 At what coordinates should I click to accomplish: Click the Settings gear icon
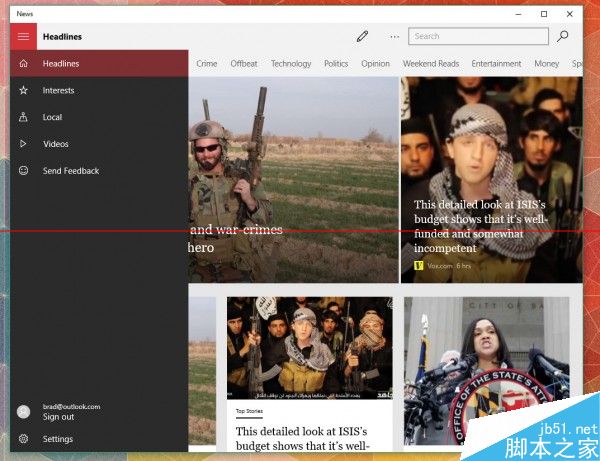click(23, 438)
